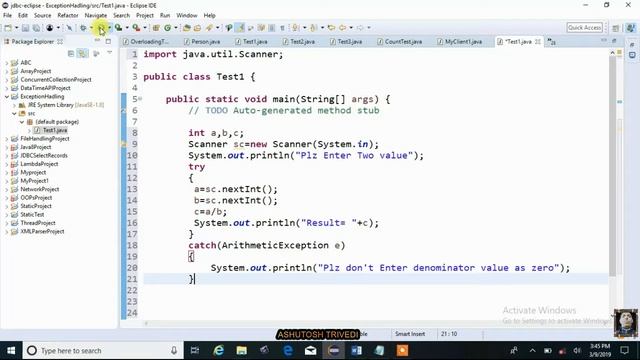Screen dimensions: 640x360
Task: Click the Search flashlight icon
Action: click(x=209, y=28)
